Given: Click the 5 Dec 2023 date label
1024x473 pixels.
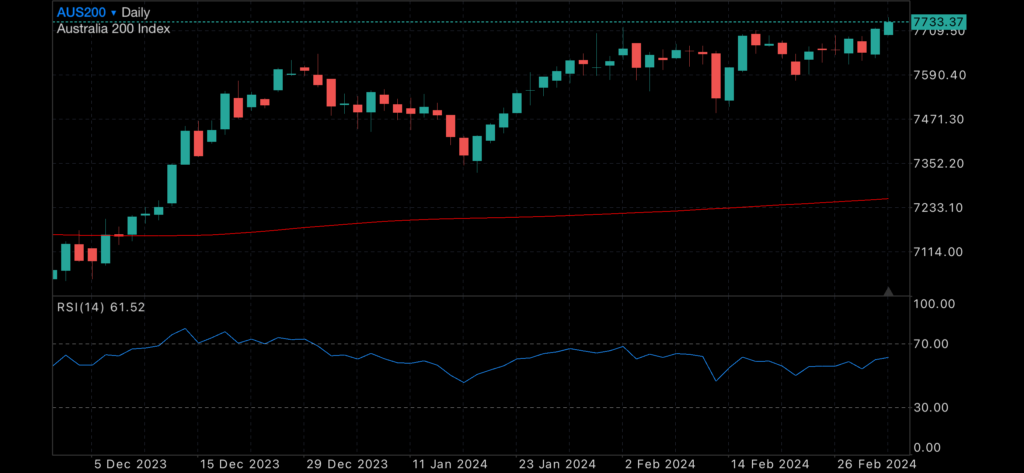Looking at the screenshot, I should tap(130, 465).
